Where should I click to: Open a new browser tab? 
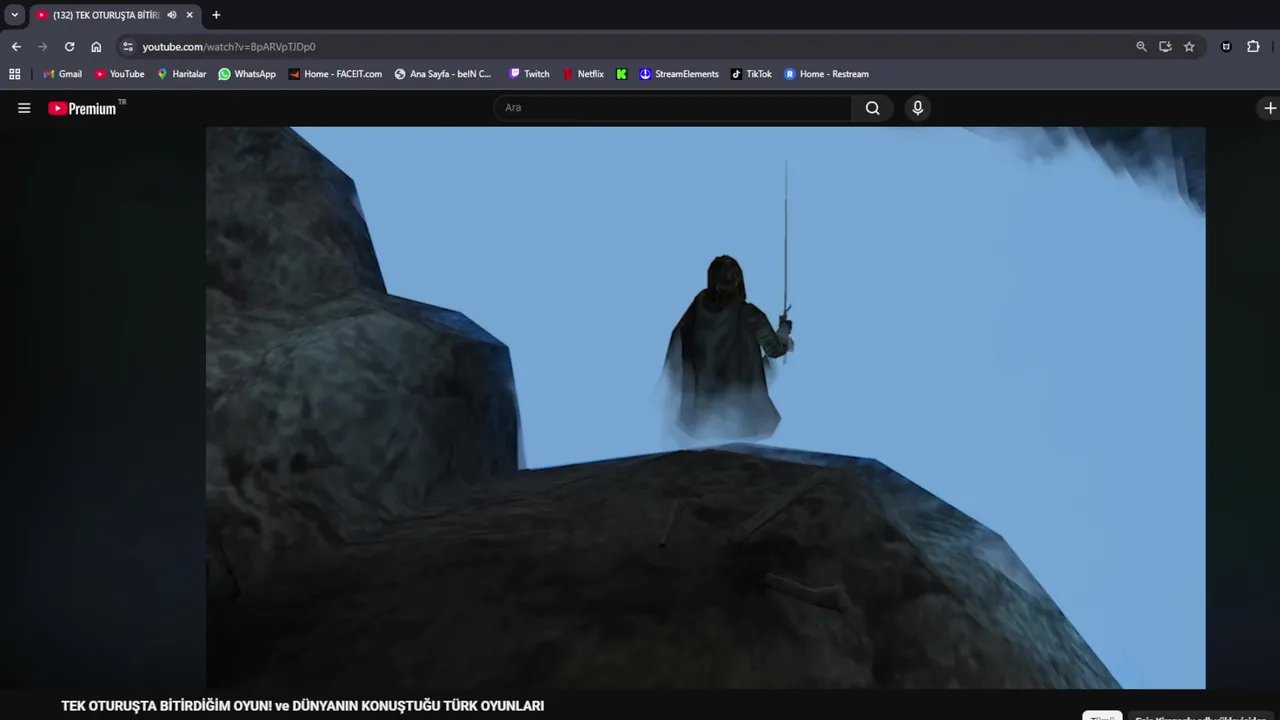pos(216,15)
